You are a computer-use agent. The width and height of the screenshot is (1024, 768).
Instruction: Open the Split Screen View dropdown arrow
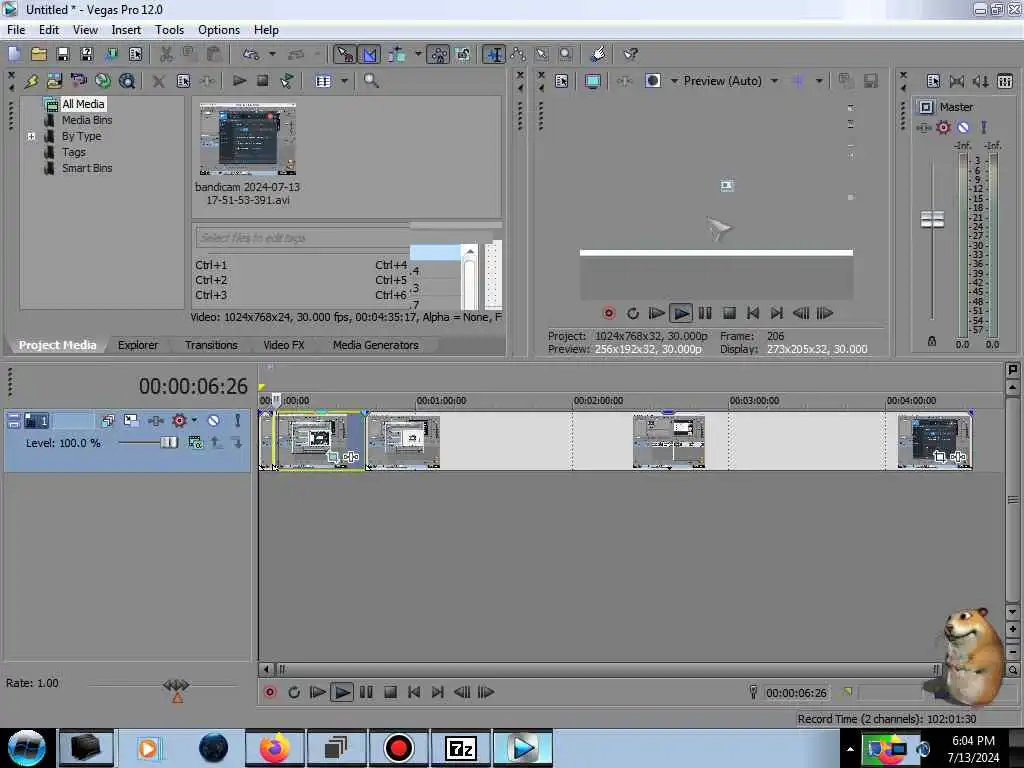674,81
